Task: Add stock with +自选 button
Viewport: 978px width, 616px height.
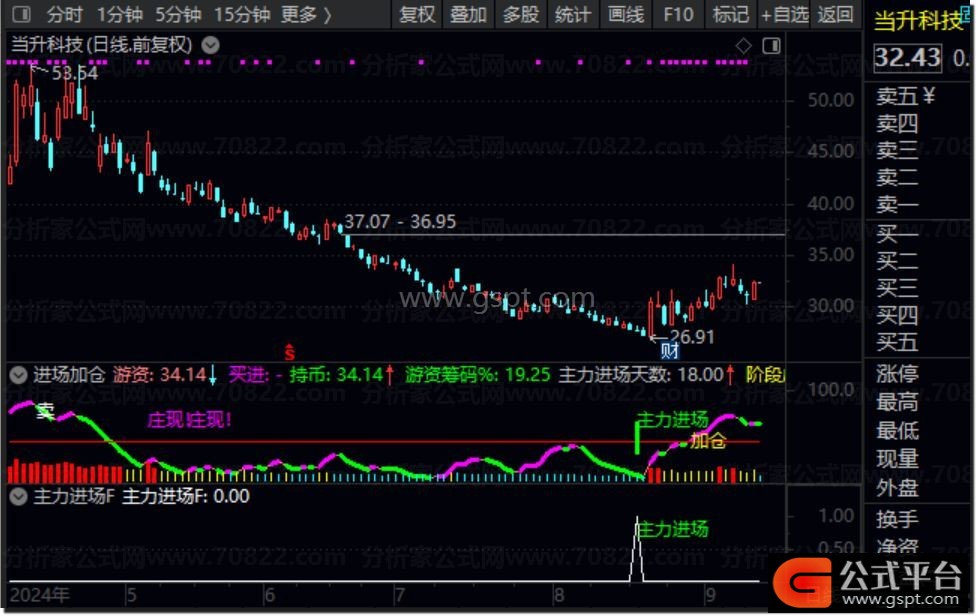Action: coord(785,14)
